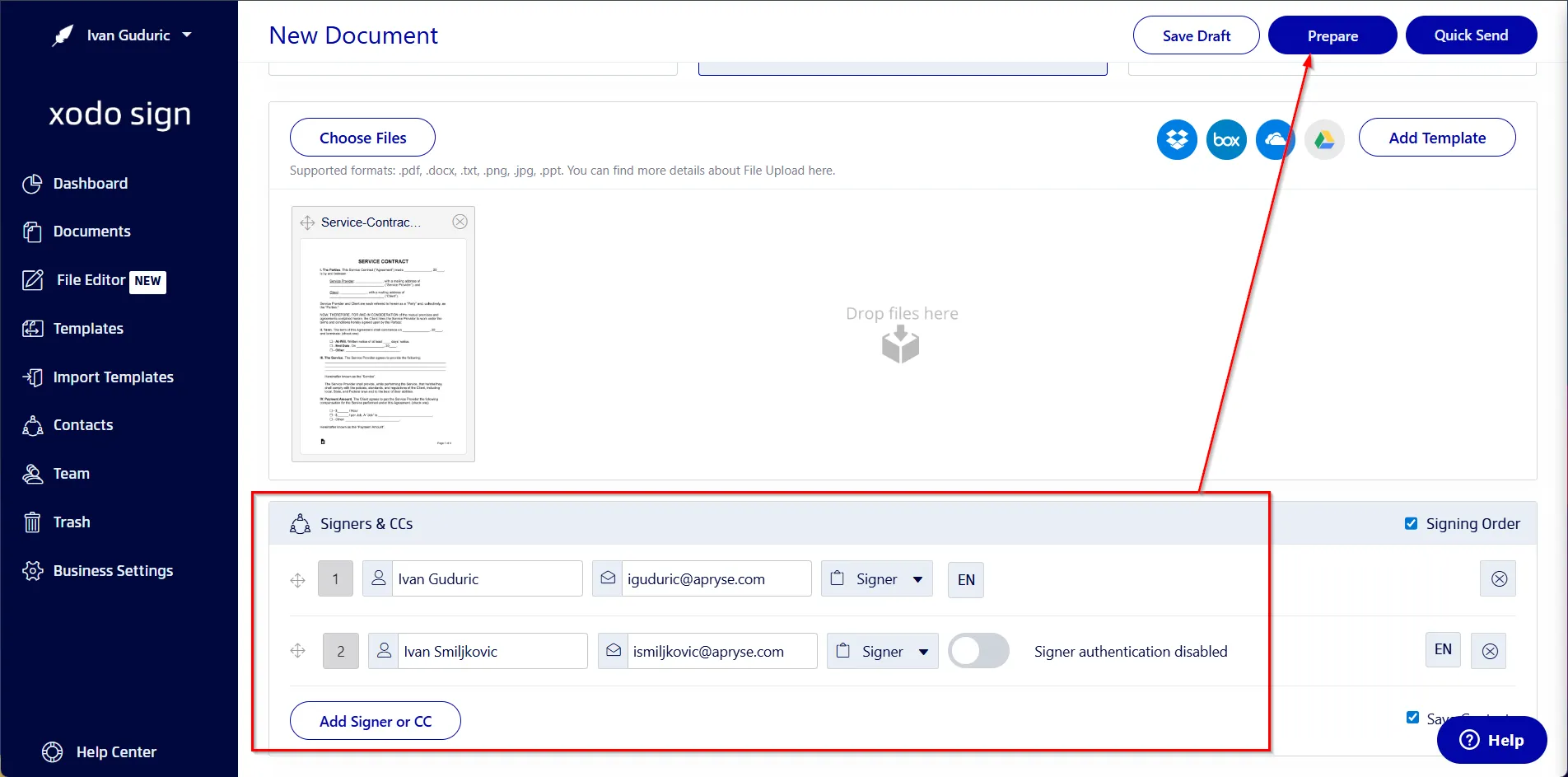
Task: Click the order number 1 box
Action: [x=335, y=578]
